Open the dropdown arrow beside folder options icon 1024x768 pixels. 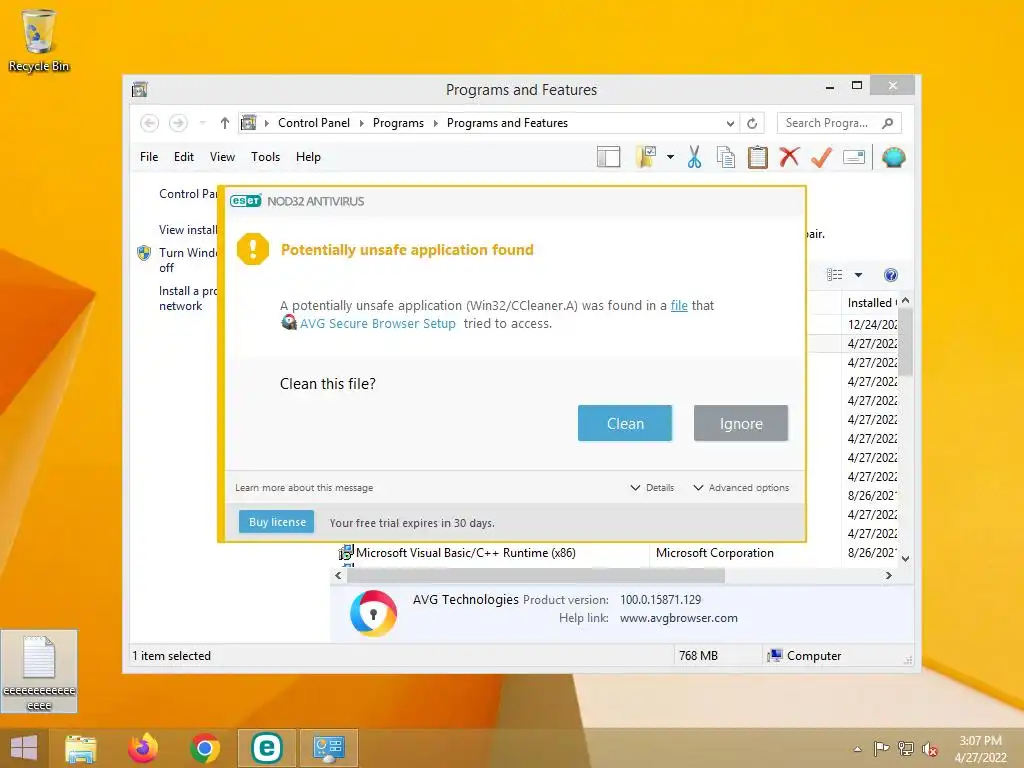pyautogui.click(x=671, y=157)
